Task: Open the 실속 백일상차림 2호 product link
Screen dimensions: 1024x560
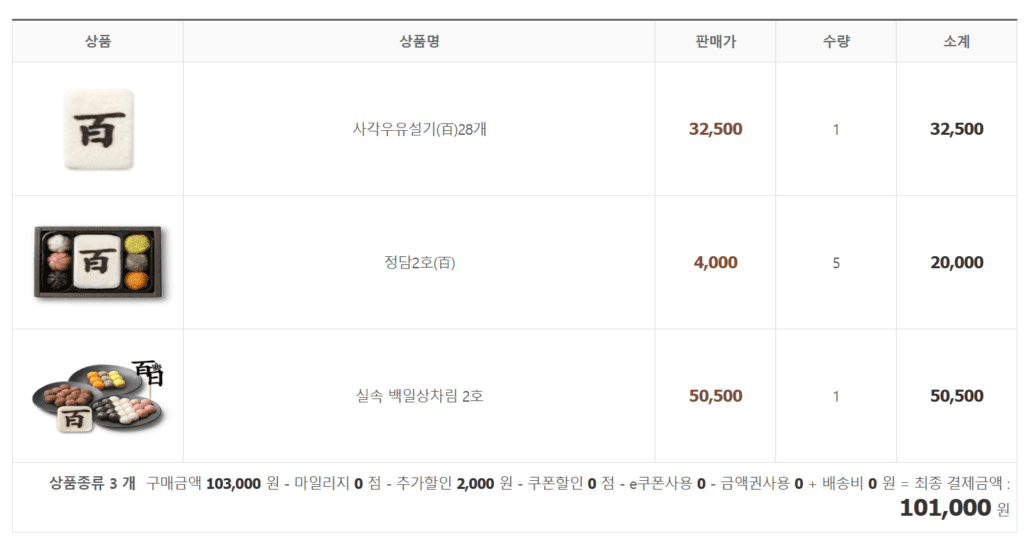Action: click(419, 396)
